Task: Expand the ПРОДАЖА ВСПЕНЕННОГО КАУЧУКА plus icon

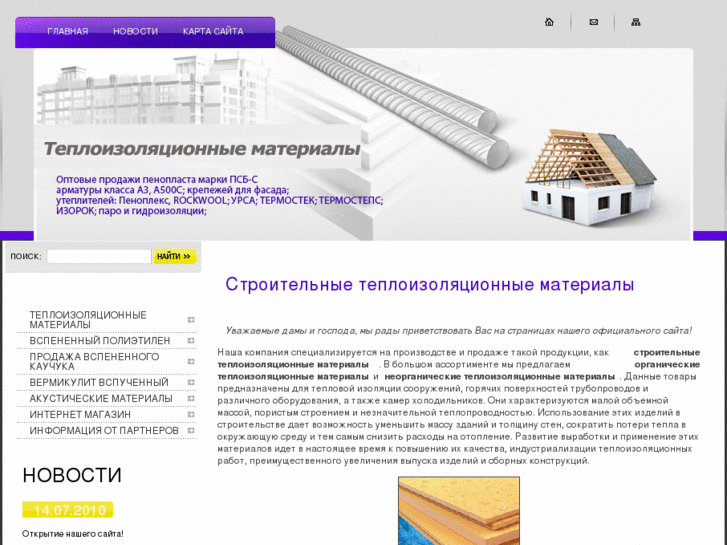Action: click(x=191, y=362)
